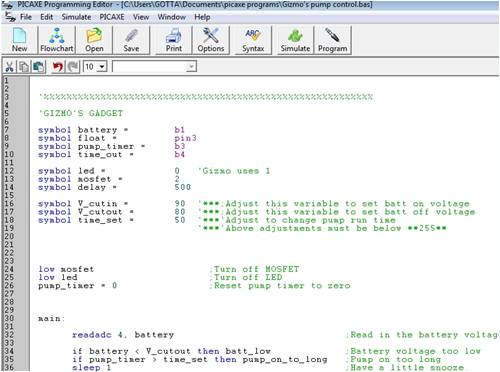The height and width of the screenshot is (372, 500).
Task: Click the copy icon in the edit toolbar
Action: (24, 67)
